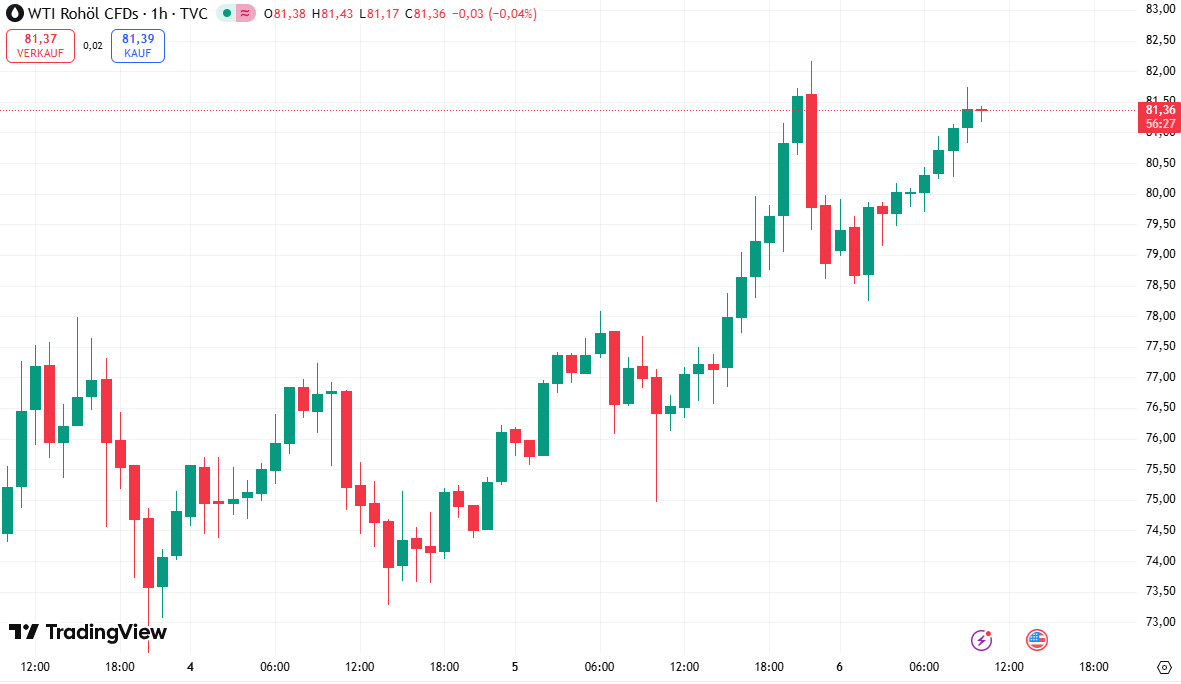This screenshot has width=1181, height=684.
Task: Open the lightning news flash icon
Action: [981, 640]
